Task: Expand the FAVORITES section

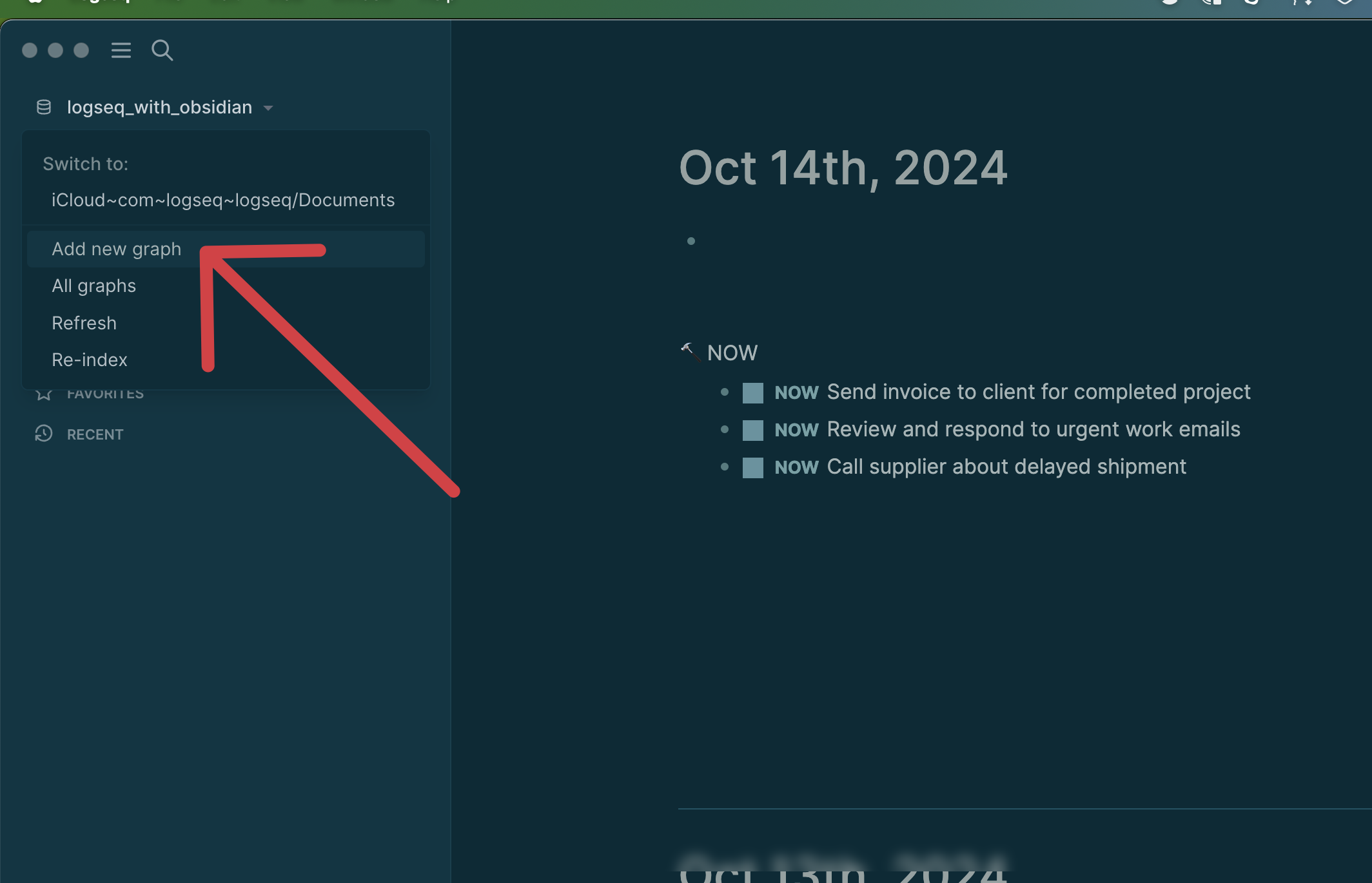Action: 105,392
